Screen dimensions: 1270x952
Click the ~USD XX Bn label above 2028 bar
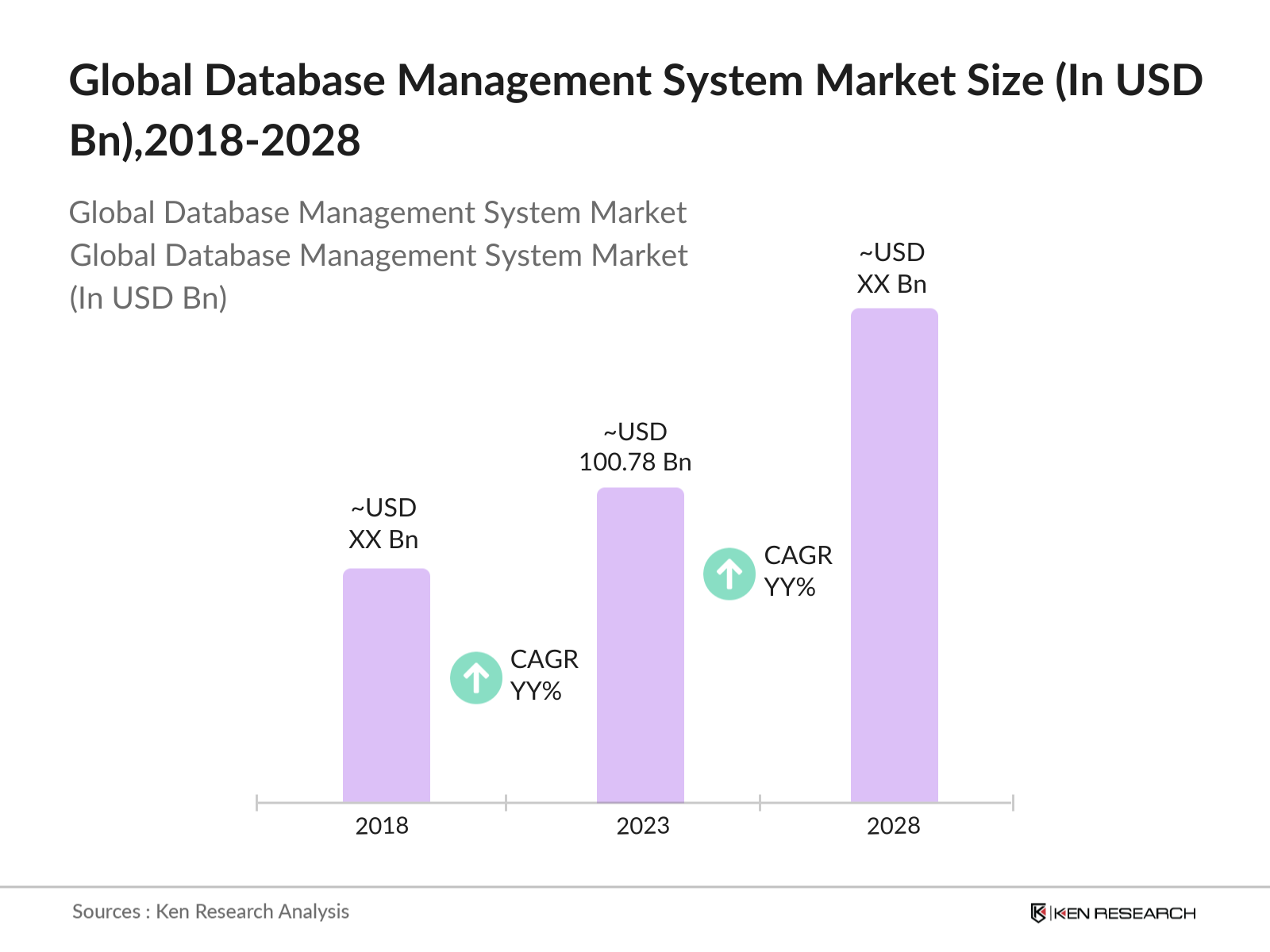pyautogui.click(x=891, y=268)
